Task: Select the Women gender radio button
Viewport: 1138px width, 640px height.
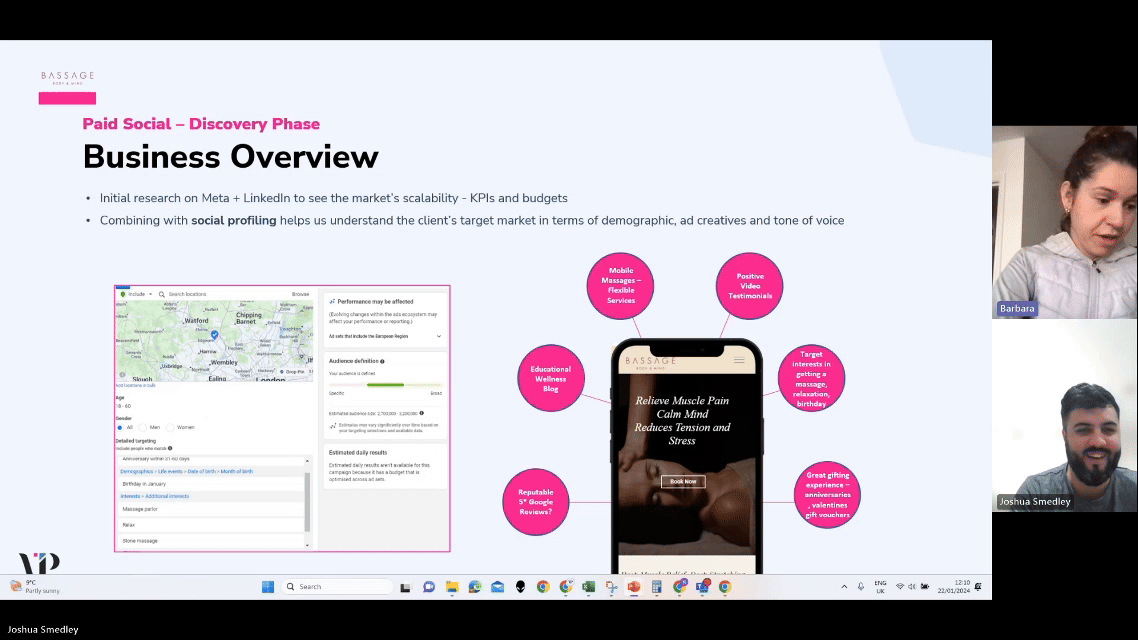Action: (171, 427)
